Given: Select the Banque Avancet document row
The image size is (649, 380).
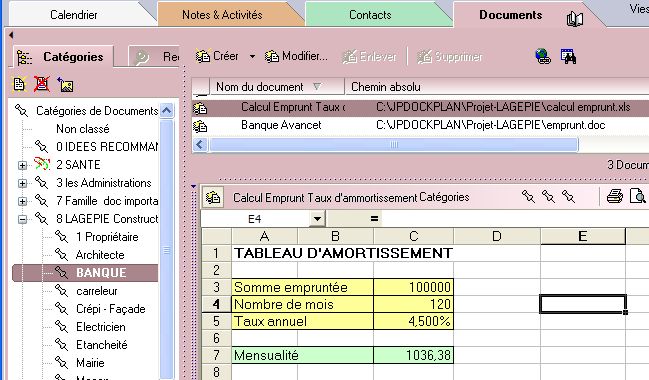Looking at the screenshot, I should [x=420, y=125].
